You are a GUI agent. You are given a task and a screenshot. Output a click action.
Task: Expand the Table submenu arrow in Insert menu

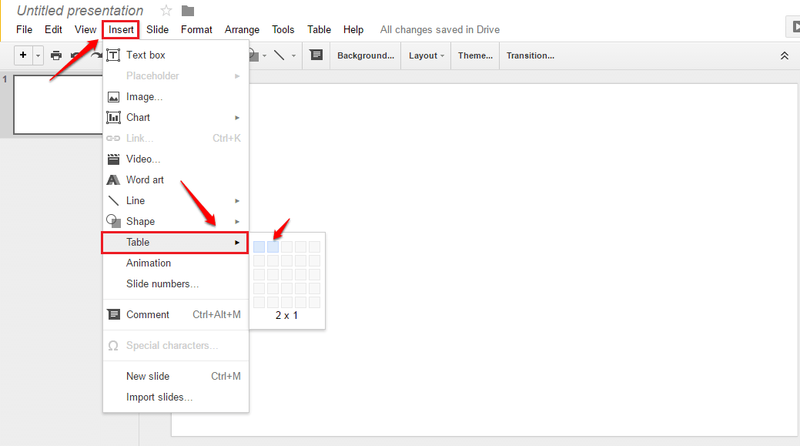point(237,242)
